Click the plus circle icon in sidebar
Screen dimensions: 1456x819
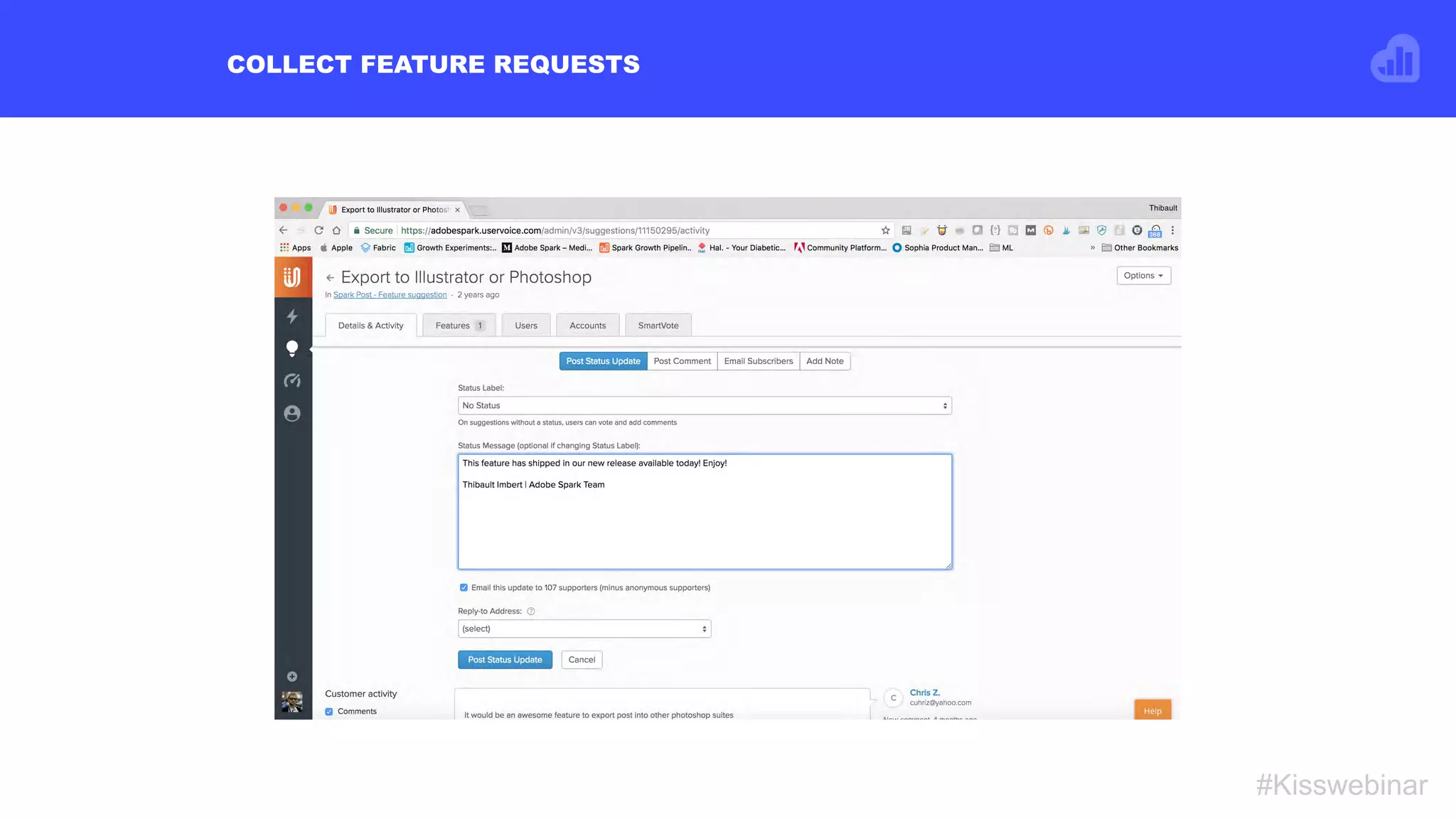coord(292,676)
